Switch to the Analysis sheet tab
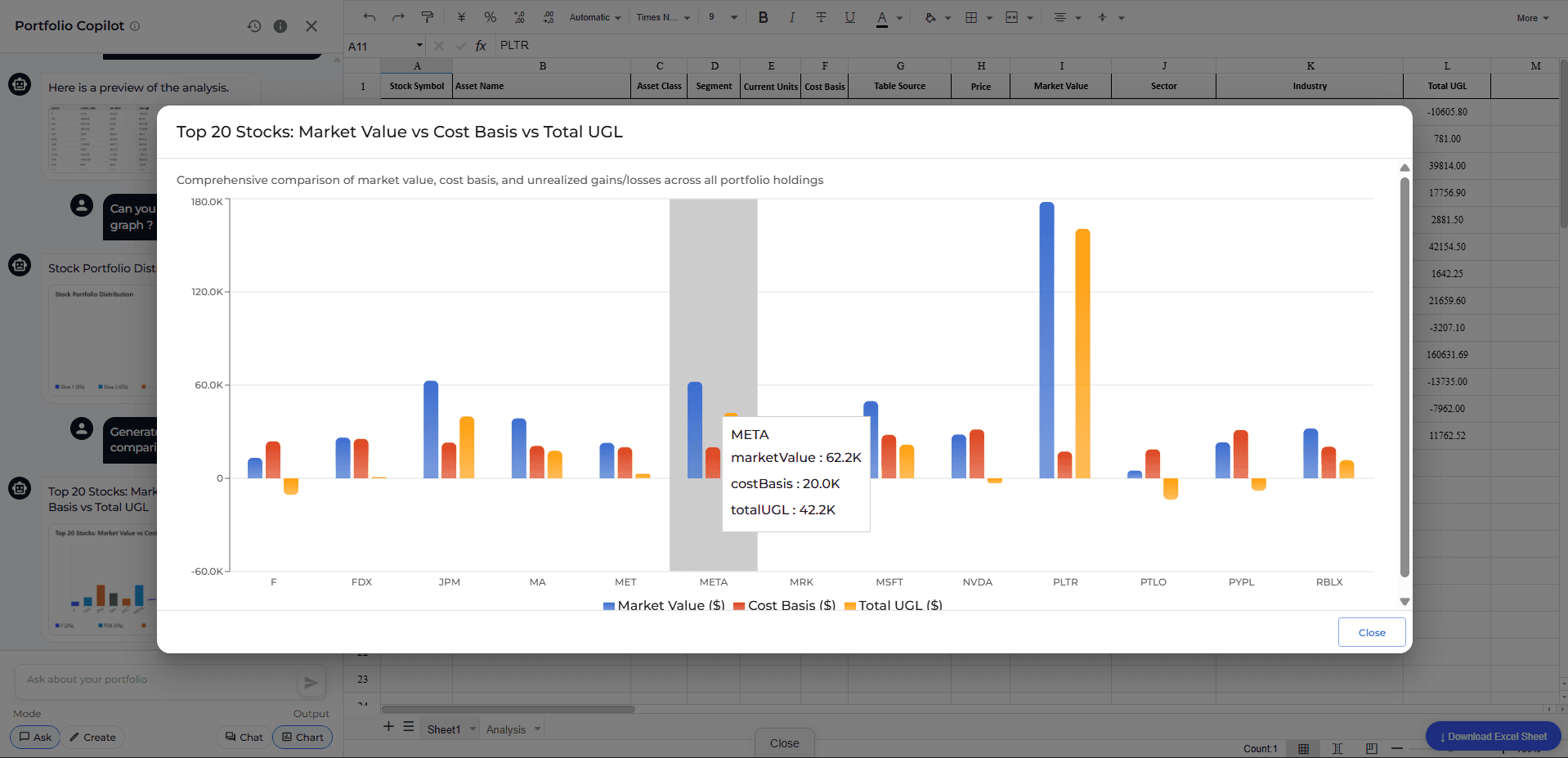 pos(505,729)
